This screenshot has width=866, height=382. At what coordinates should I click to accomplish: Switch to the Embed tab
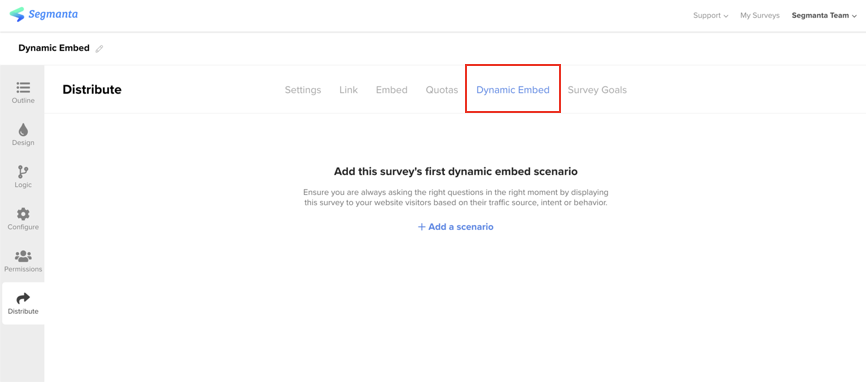pyautogui.click(x=392, y=90)
